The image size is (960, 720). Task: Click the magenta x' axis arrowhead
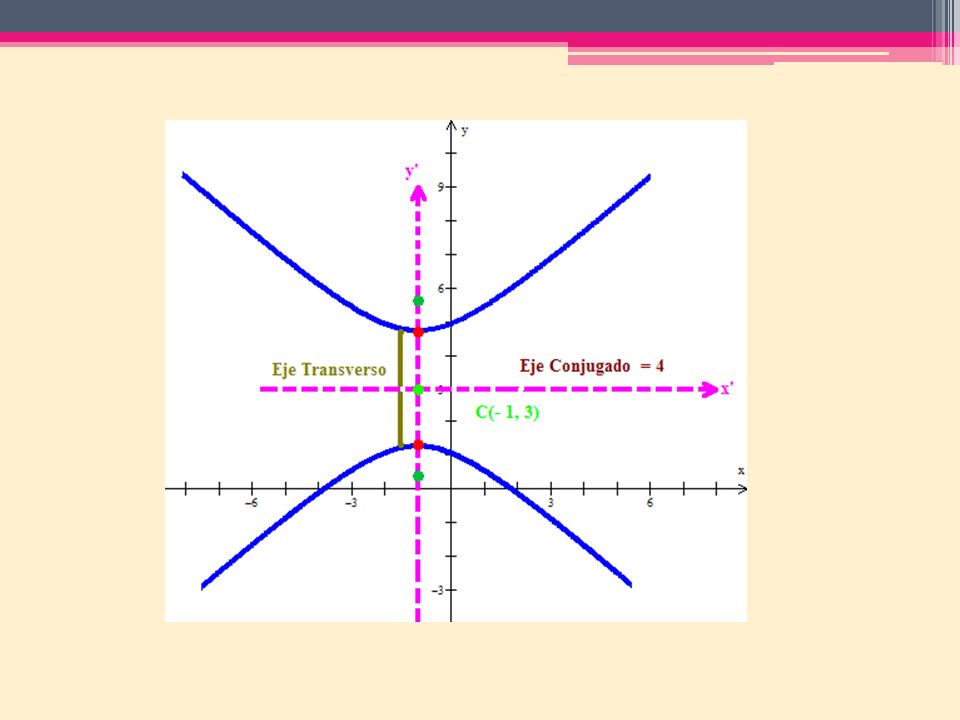[709, 389]
